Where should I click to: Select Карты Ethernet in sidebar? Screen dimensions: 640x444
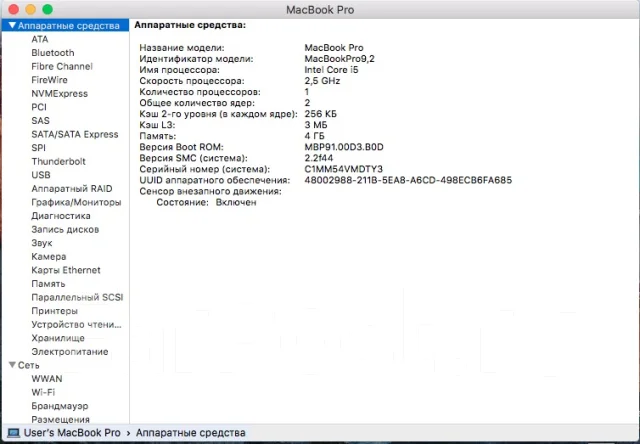click(x=66, y=270)
